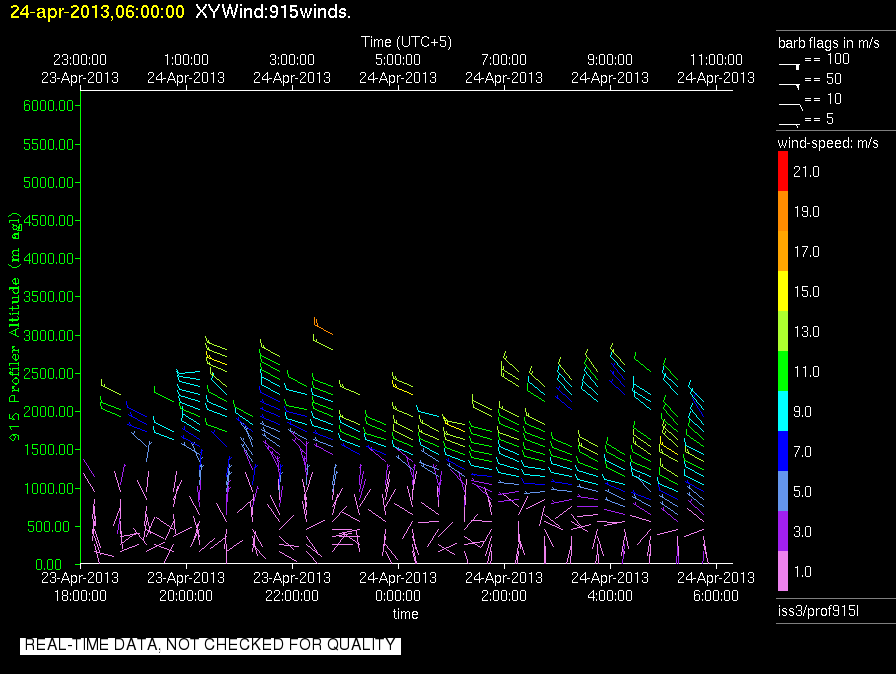The width and height of the screenshot is (896, 674).
Task: Click the 50 m/s barb flag symbol
Action: pyautogui.click(x=790, y=86)
